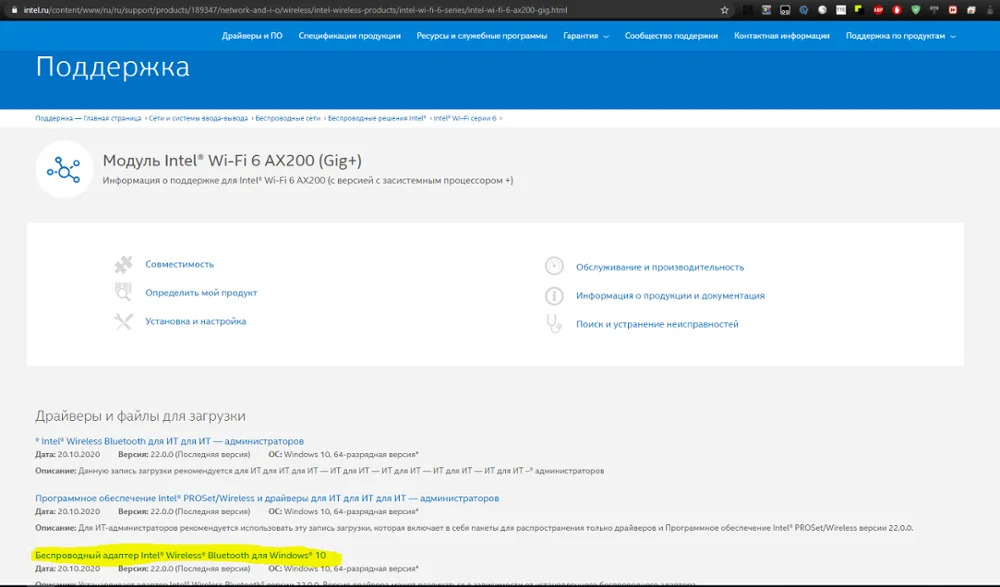Click the blue circular V extension icon
The height and width of the screenshot is (587, 1000).
[x=804, y=10]
